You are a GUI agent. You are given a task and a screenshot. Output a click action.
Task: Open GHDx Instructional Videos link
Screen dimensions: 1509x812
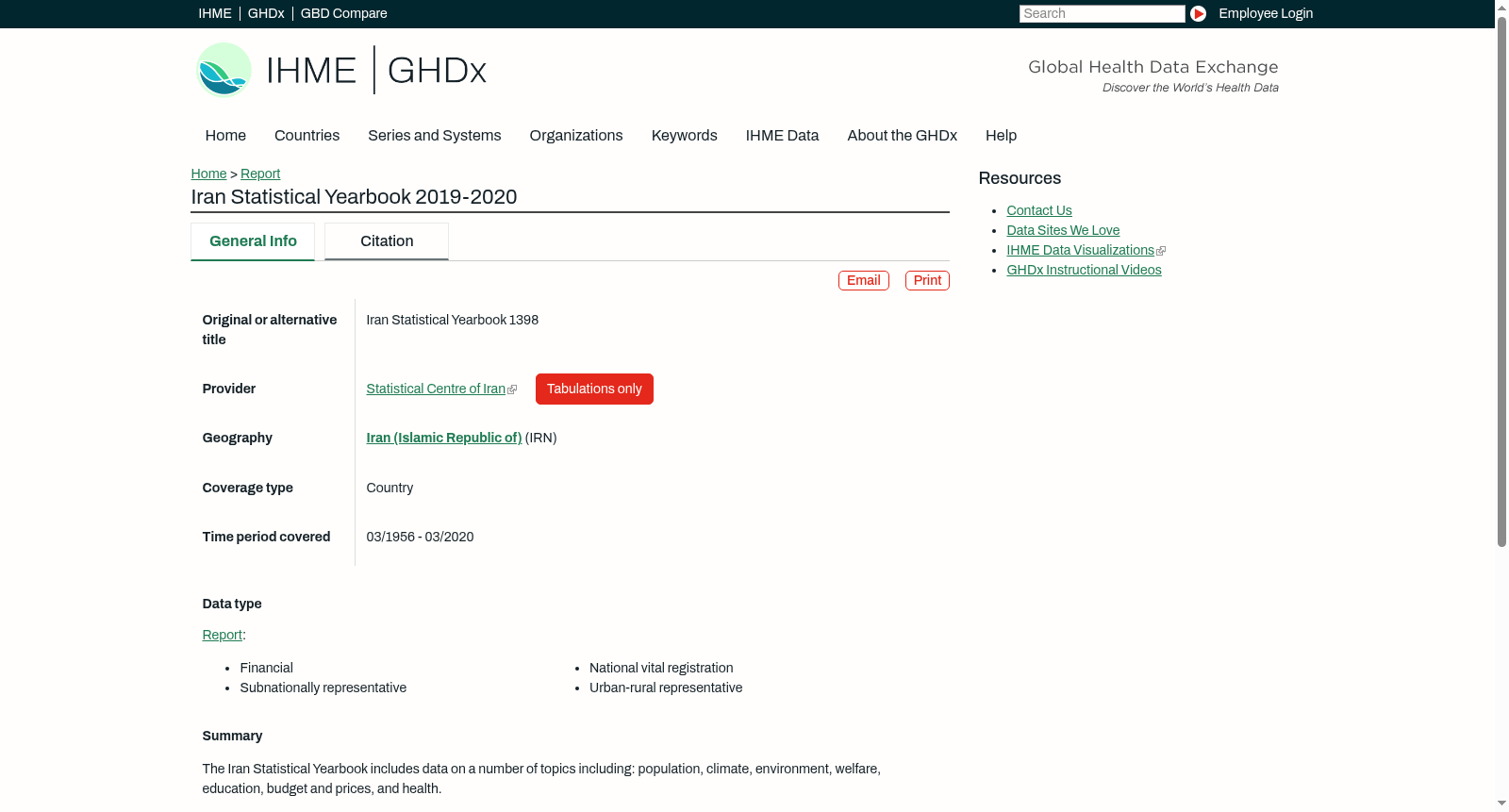[x=1084, y=270]
